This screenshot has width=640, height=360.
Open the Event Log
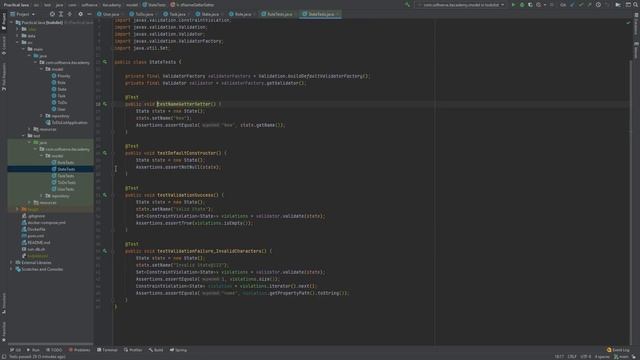pos(618,350)
